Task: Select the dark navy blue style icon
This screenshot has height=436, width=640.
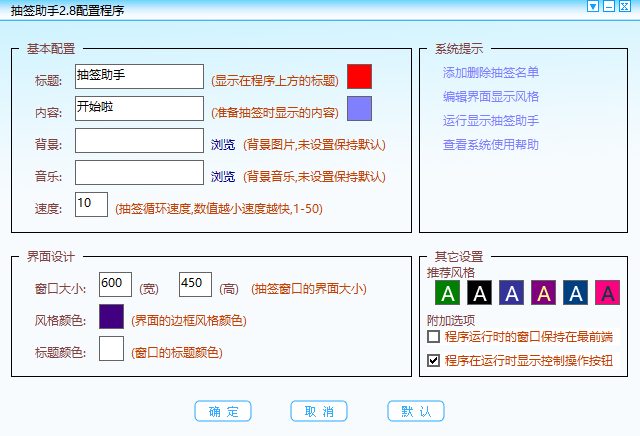Action: click(x=575, y=293)
